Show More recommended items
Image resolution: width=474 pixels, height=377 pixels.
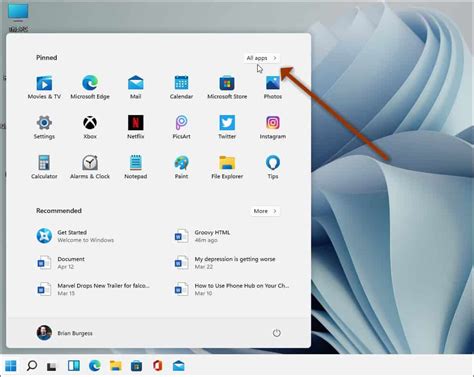265,211
